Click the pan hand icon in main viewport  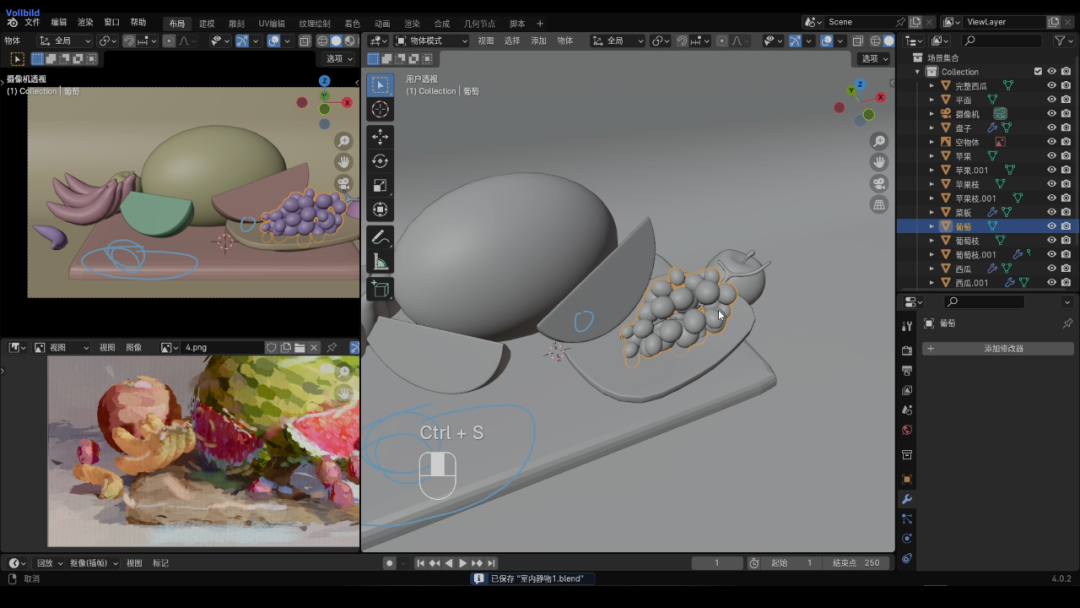(x=879, y=163)
